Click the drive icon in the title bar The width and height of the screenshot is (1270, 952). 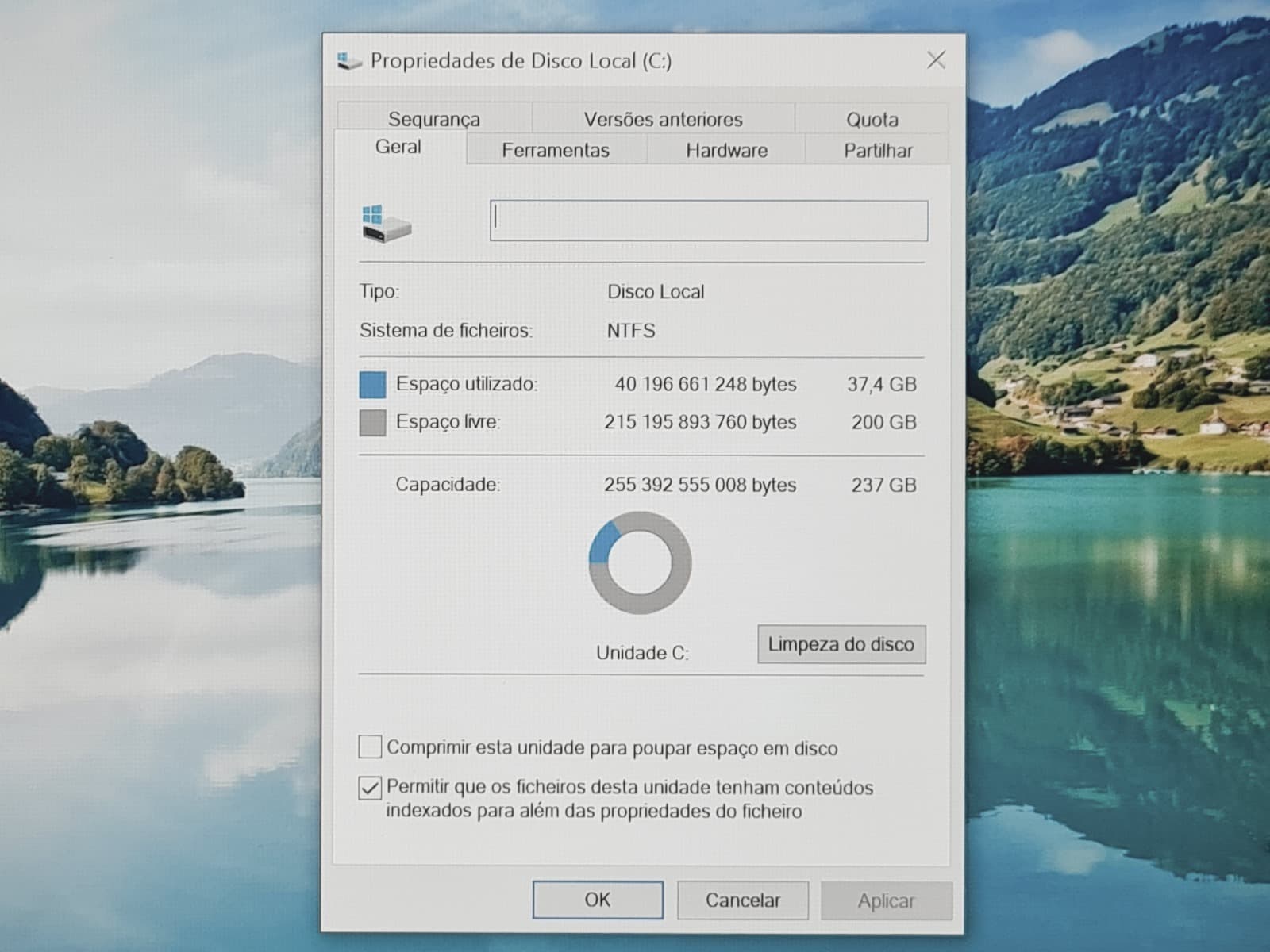click(348, 61)
